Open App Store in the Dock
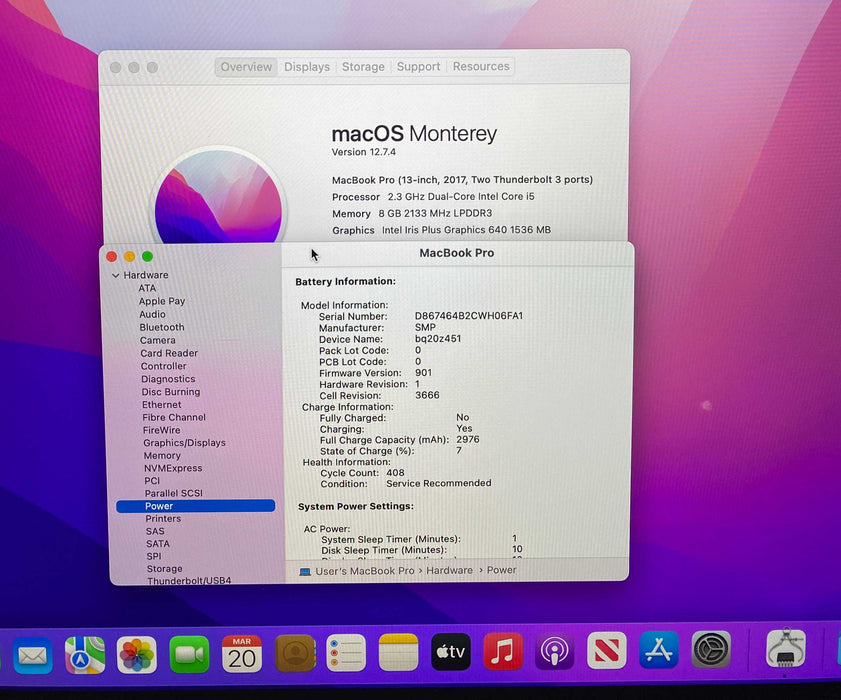This screenshot has height=700, width=841. [x=659, y=650]
